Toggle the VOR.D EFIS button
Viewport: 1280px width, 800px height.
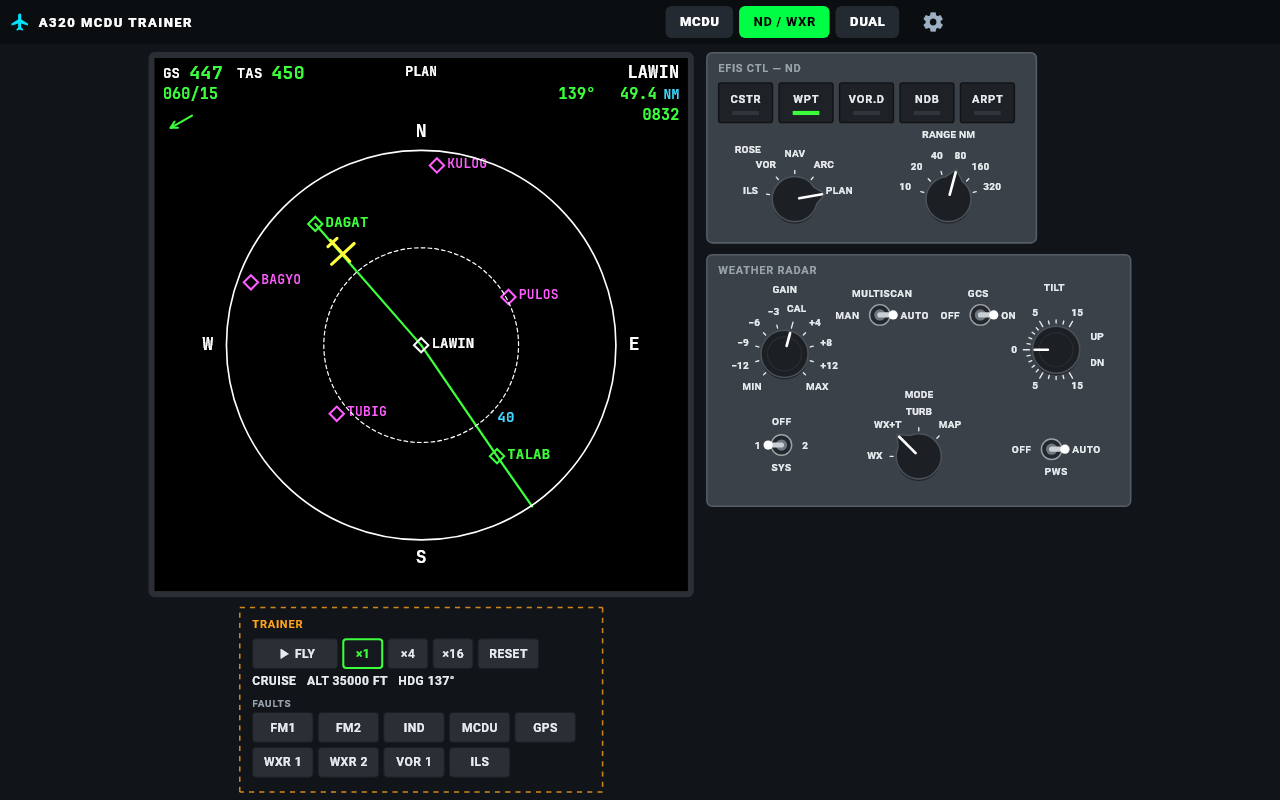866,103
